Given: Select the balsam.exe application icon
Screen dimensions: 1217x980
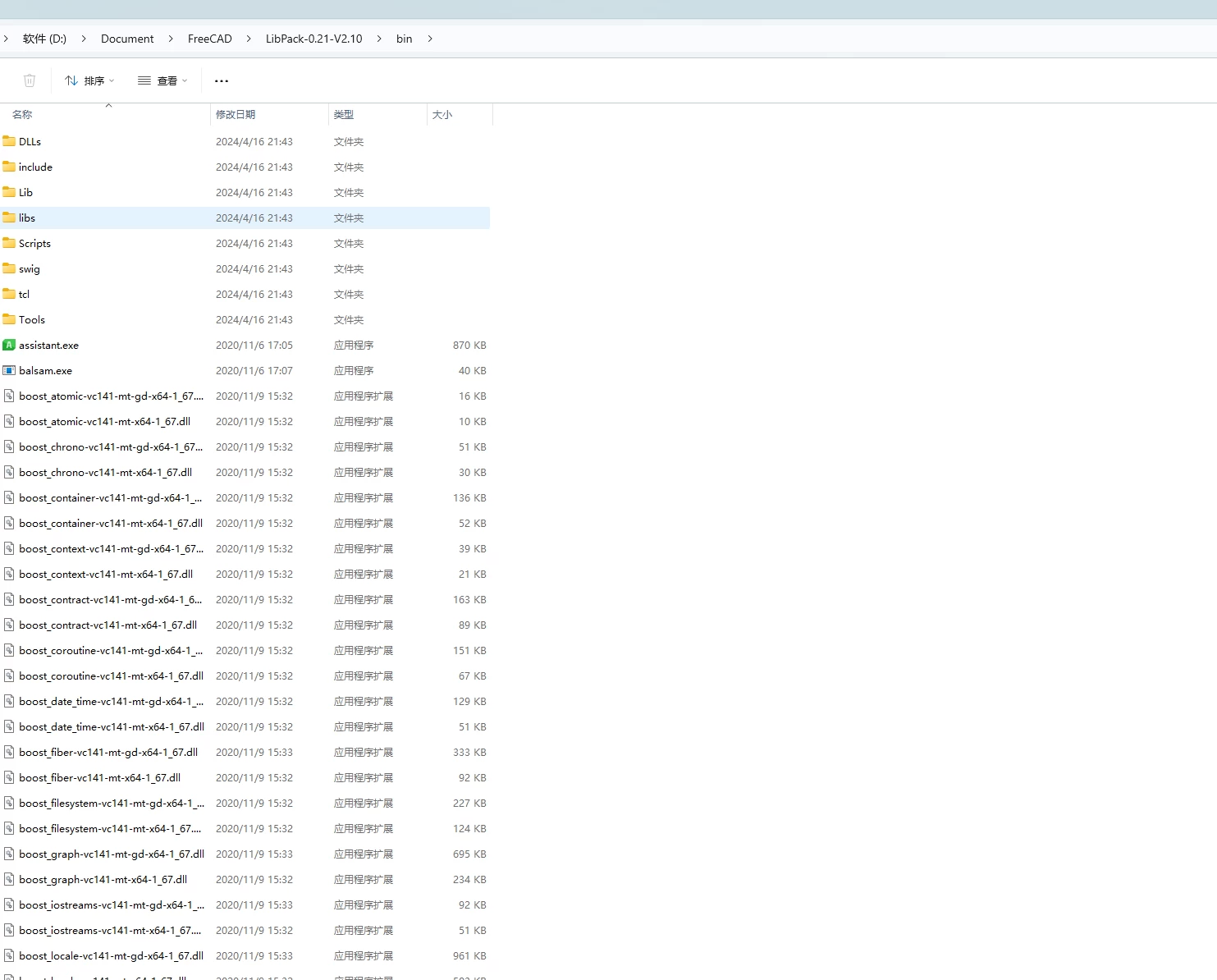Looking at the screenshot, I should click(x=9, y=371).
